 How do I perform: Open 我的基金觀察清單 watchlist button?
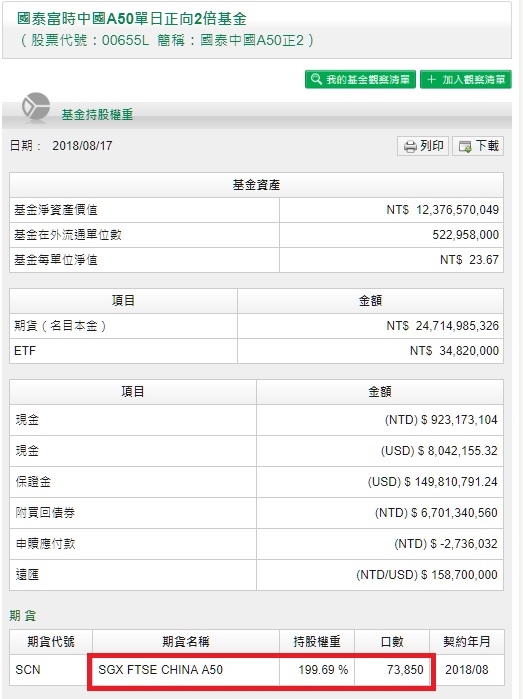click(x=360, y=79)
